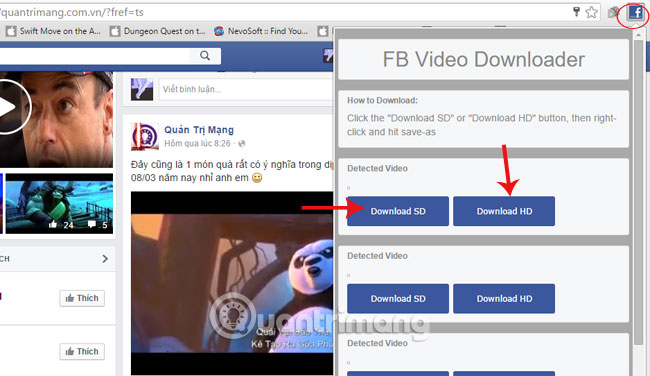Click the Quản Trị Mạng page avatar

[x=145, y=137]
